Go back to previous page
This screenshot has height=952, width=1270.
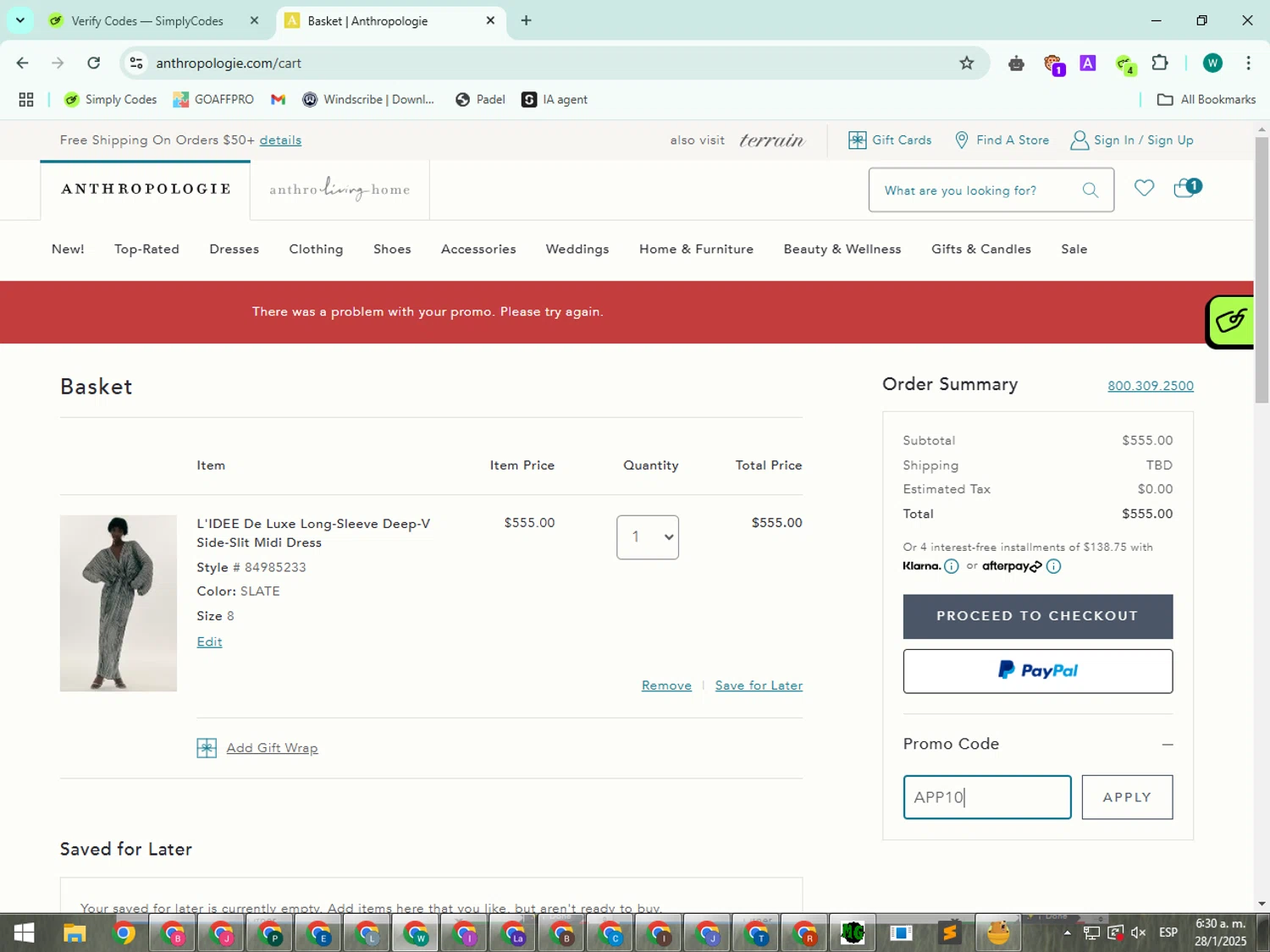(23, 63)
